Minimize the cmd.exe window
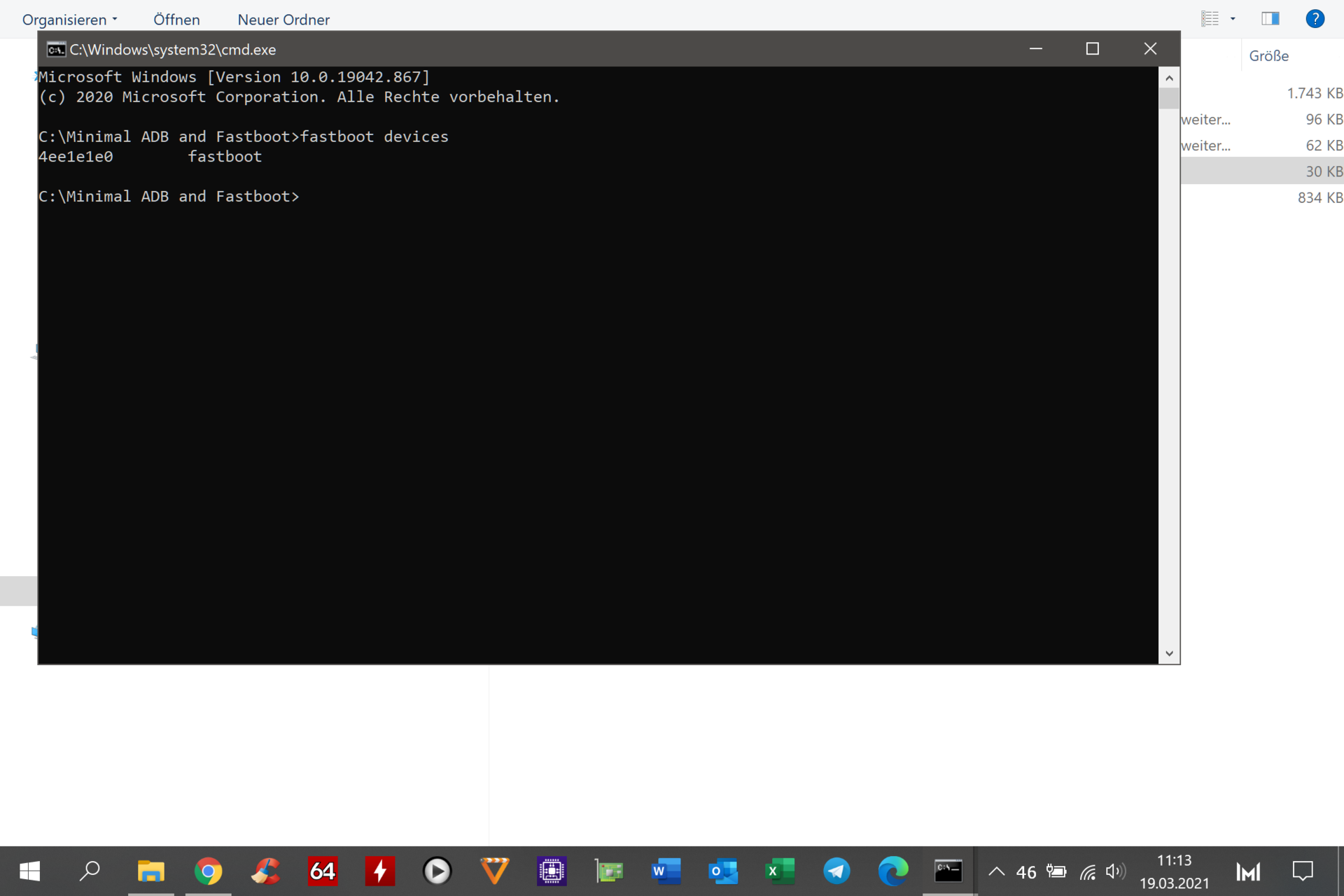This screenshot has height=896, width=1344. coord(1036,49)
